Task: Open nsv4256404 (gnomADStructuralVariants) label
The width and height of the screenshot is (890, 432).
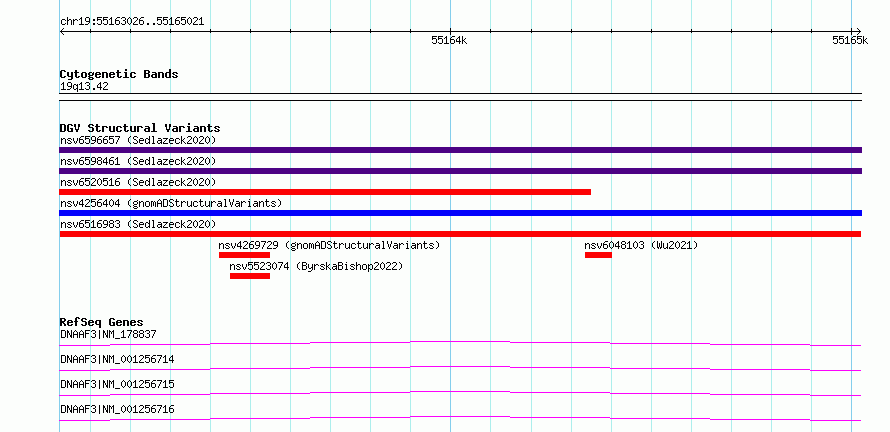Action: click(171, 203)
